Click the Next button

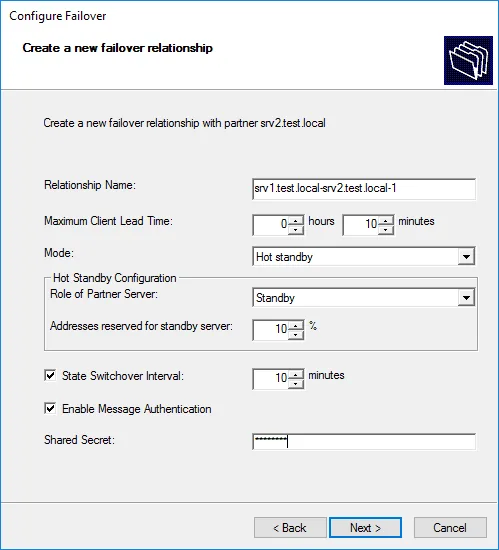[x=365, y=527]
